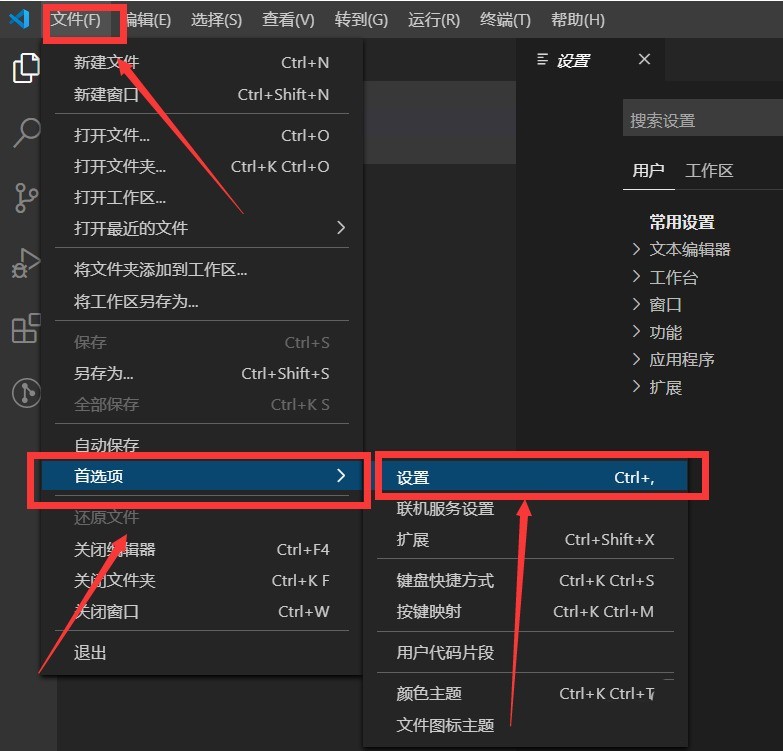The image size is (783, 751).
Task: Close the 设置 tab
Action: coord(644,59)
